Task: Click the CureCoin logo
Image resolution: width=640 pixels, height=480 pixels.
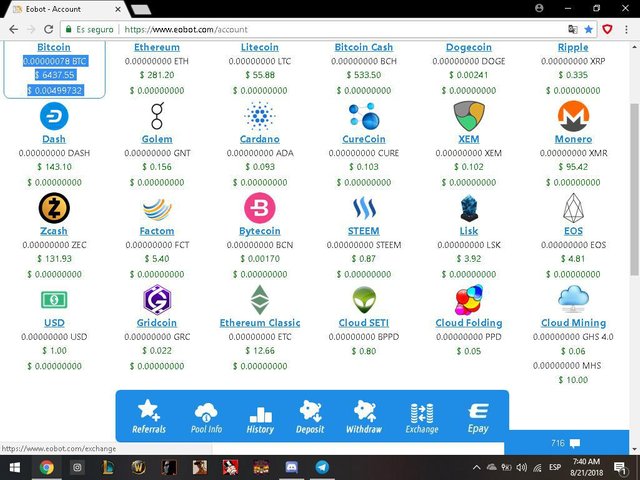Action: (x=364, y=116)
